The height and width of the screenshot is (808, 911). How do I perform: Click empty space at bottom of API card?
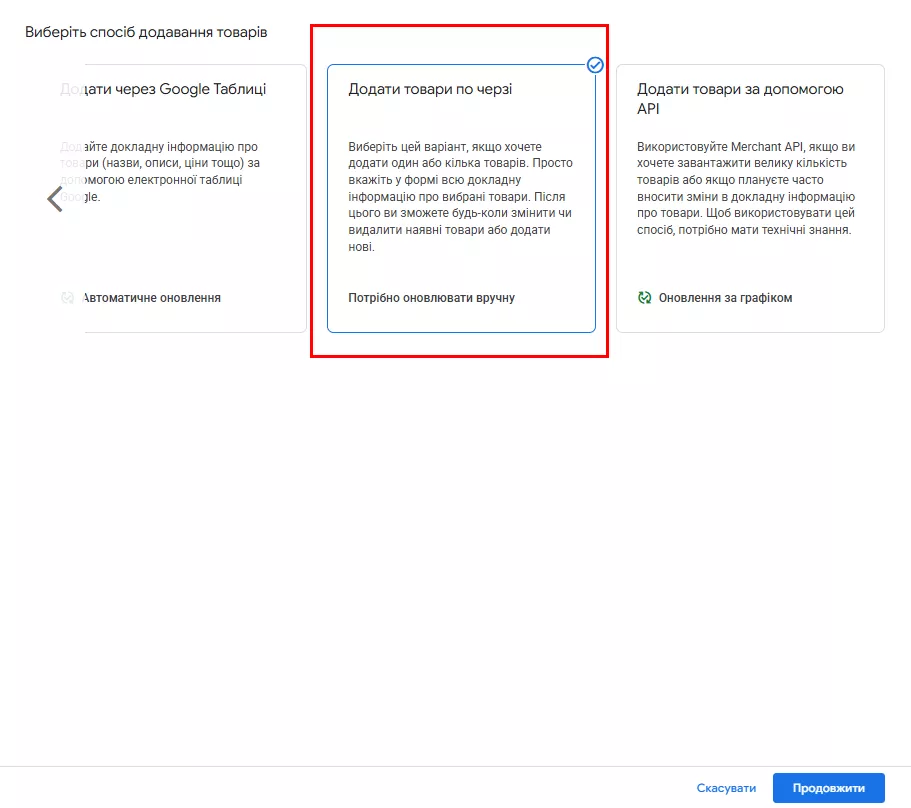click(x=750, y=320)
